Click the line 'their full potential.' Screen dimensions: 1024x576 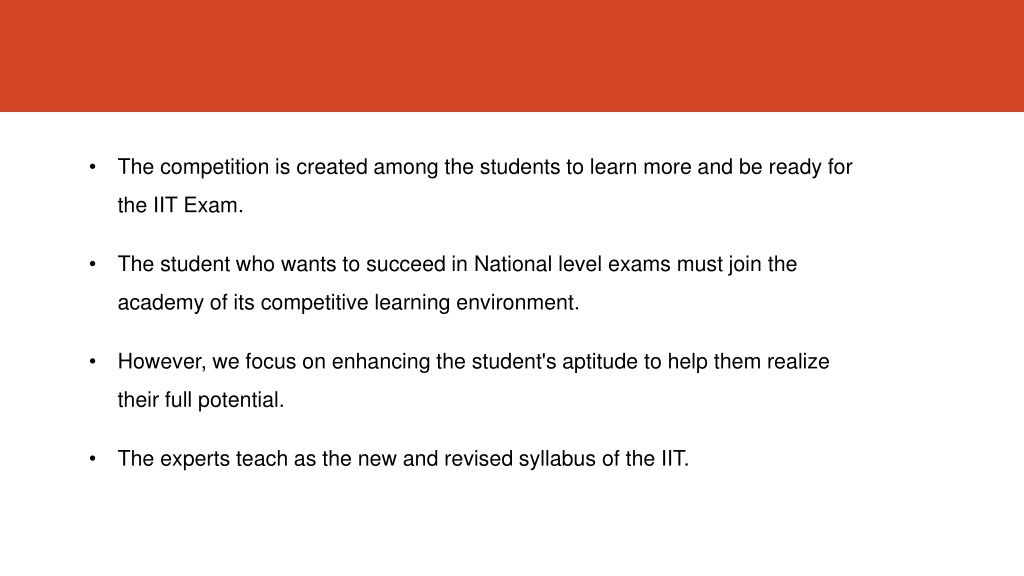200,400
